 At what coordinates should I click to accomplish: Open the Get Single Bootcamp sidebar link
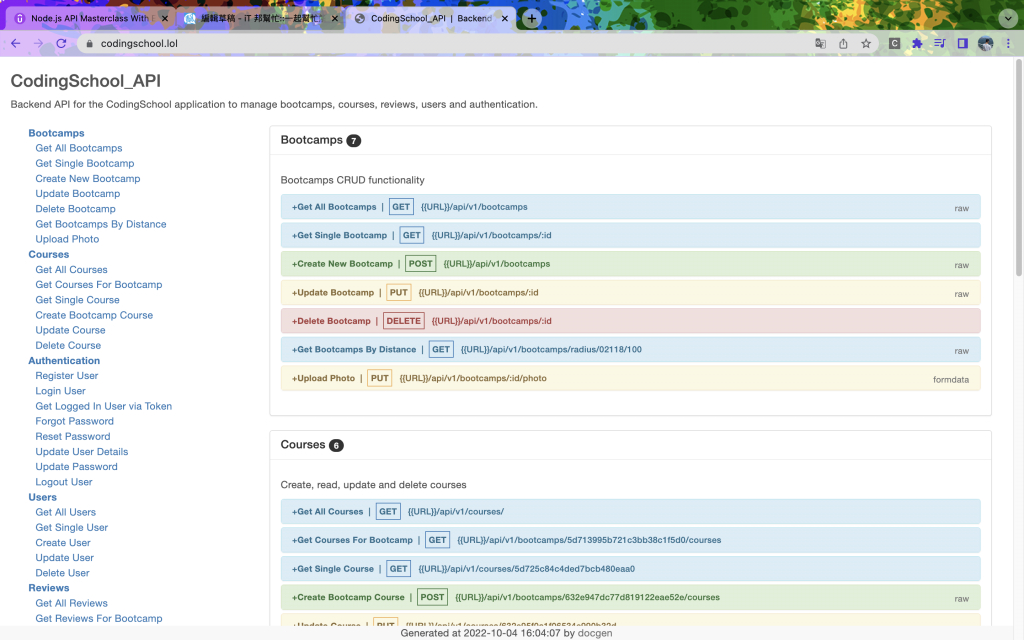pos(85,163)
